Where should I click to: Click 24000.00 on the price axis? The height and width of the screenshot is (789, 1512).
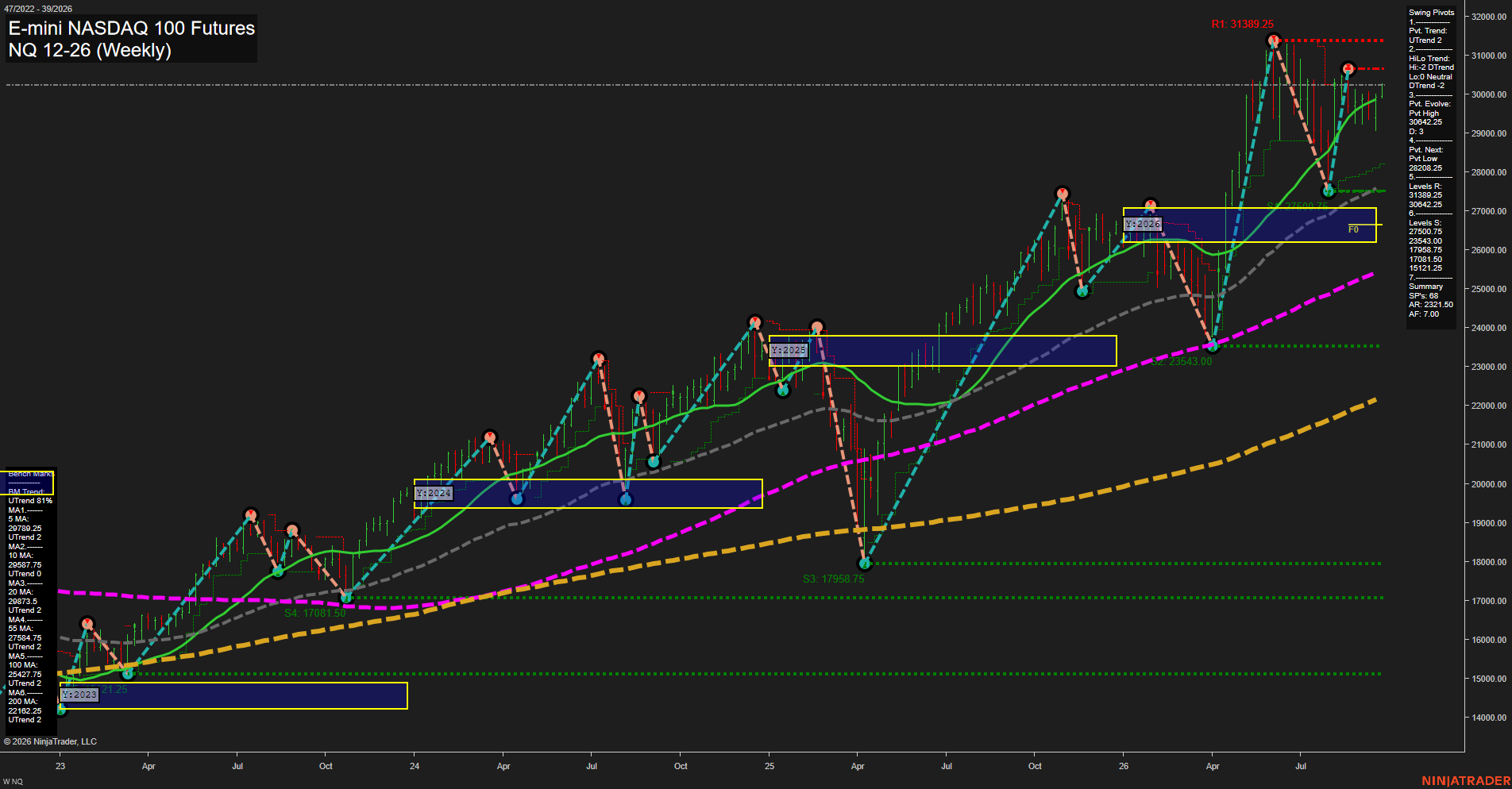pyautogui.click(x=1489, y=328)
